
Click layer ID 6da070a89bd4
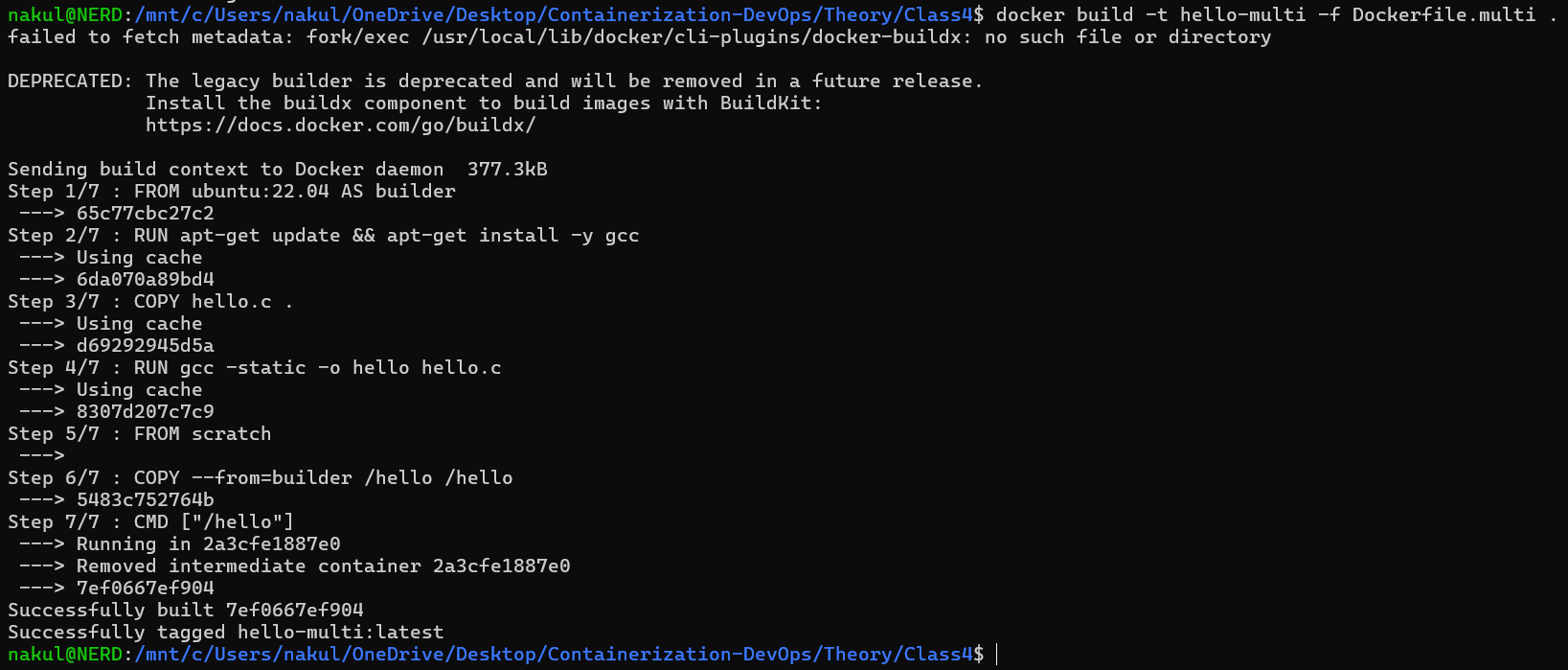click(145, 280)
